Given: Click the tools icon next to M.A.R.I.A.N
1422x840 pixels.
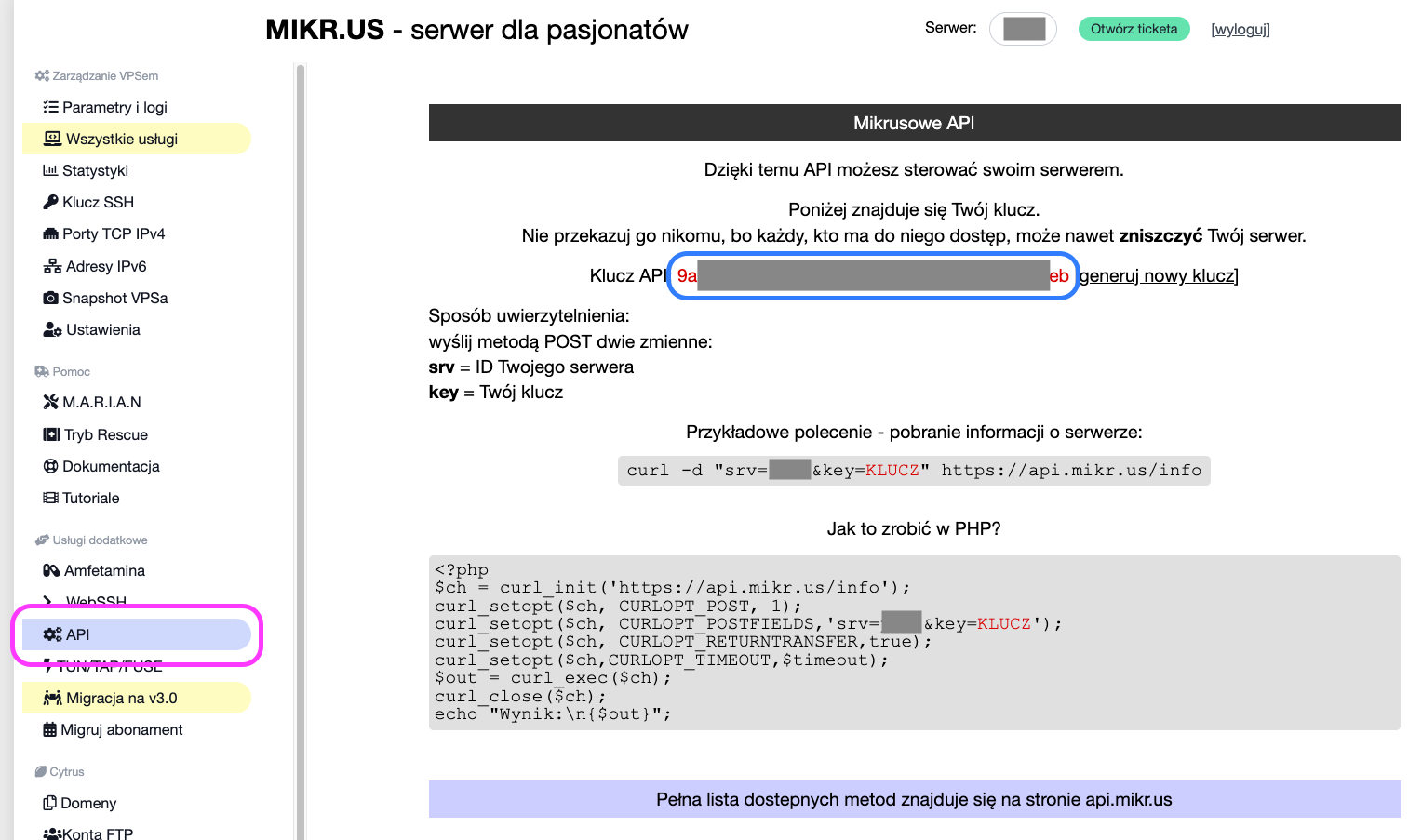Looking at the screenshot, I should pyautogui.click(x=50, y=402).
